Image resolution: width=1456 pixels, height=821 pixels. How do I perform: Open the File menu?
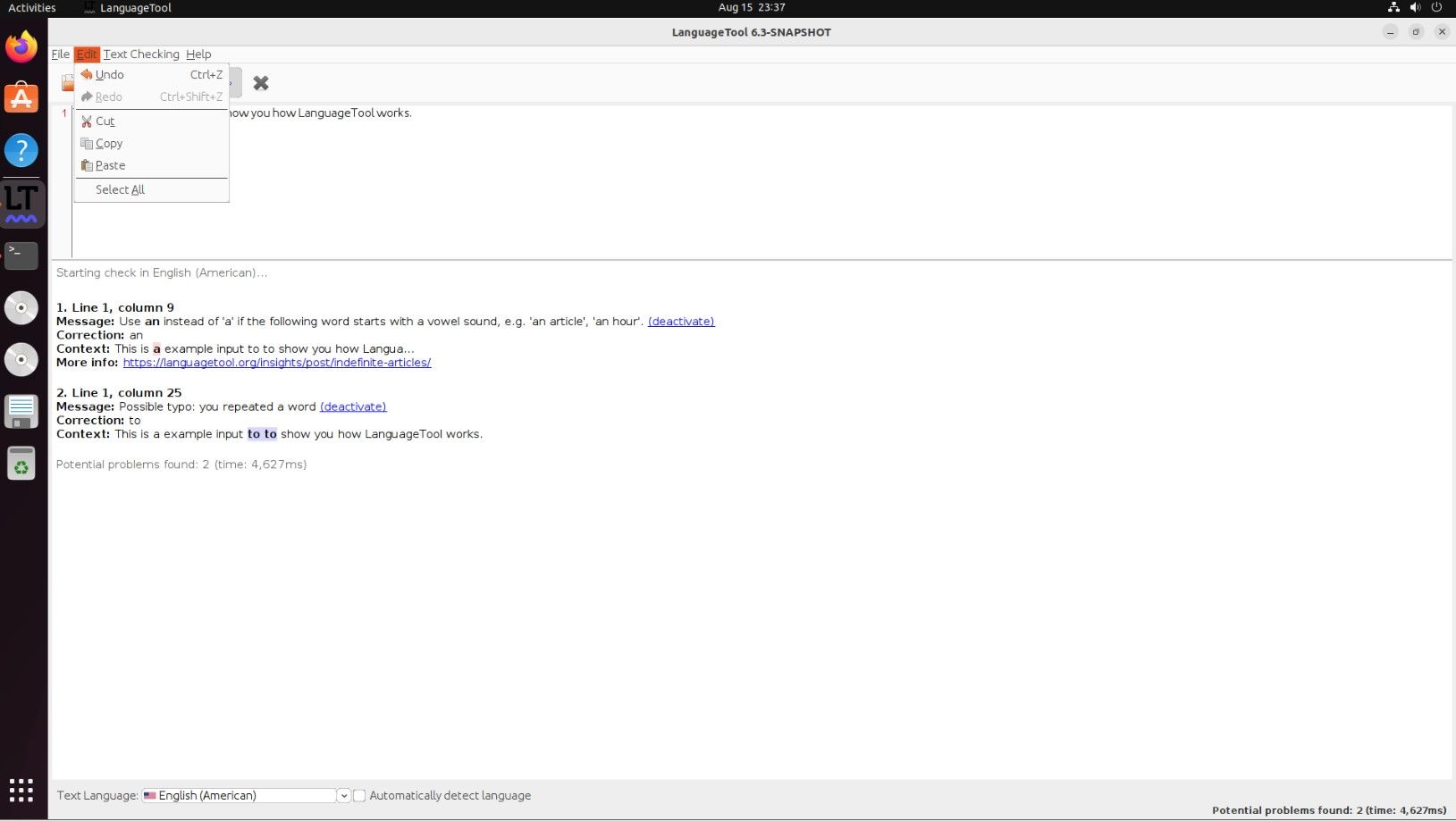(60, 54)
